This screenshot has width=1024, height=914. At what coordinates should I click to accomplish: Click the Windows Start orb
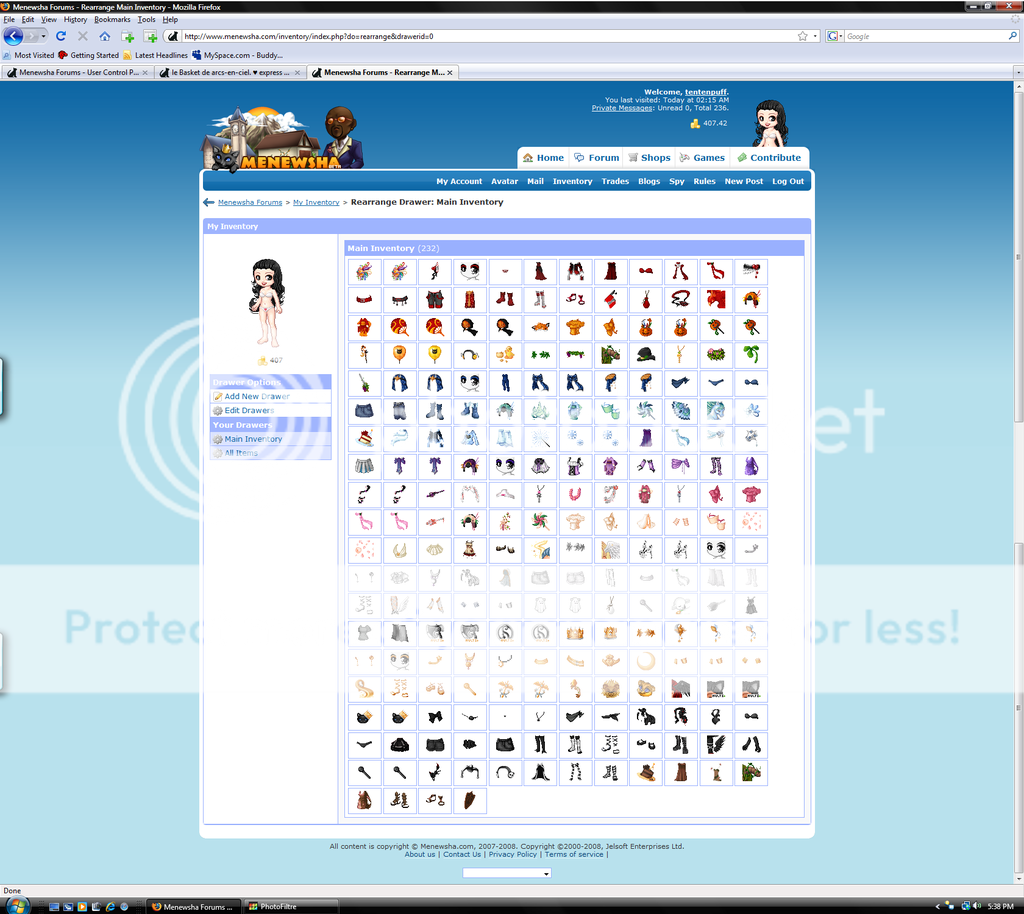click(16, 905)
